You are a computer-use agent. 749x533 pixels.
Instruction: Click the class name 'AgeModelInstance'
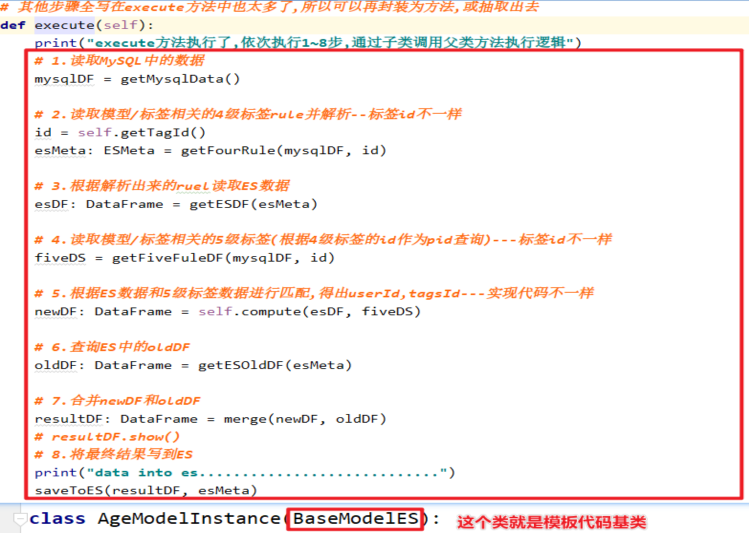pyautogui.click(x=189, y=519)
